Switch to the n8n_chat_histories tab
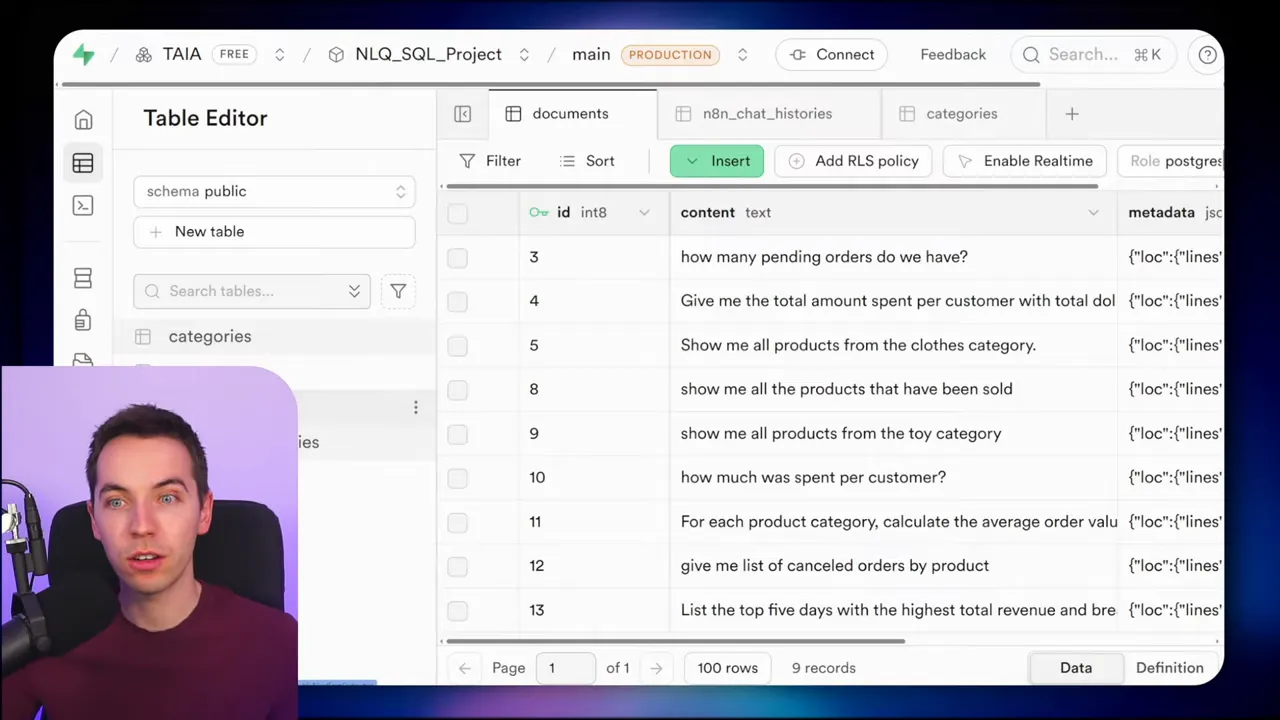1280x720 pixels. coord(767,113)
